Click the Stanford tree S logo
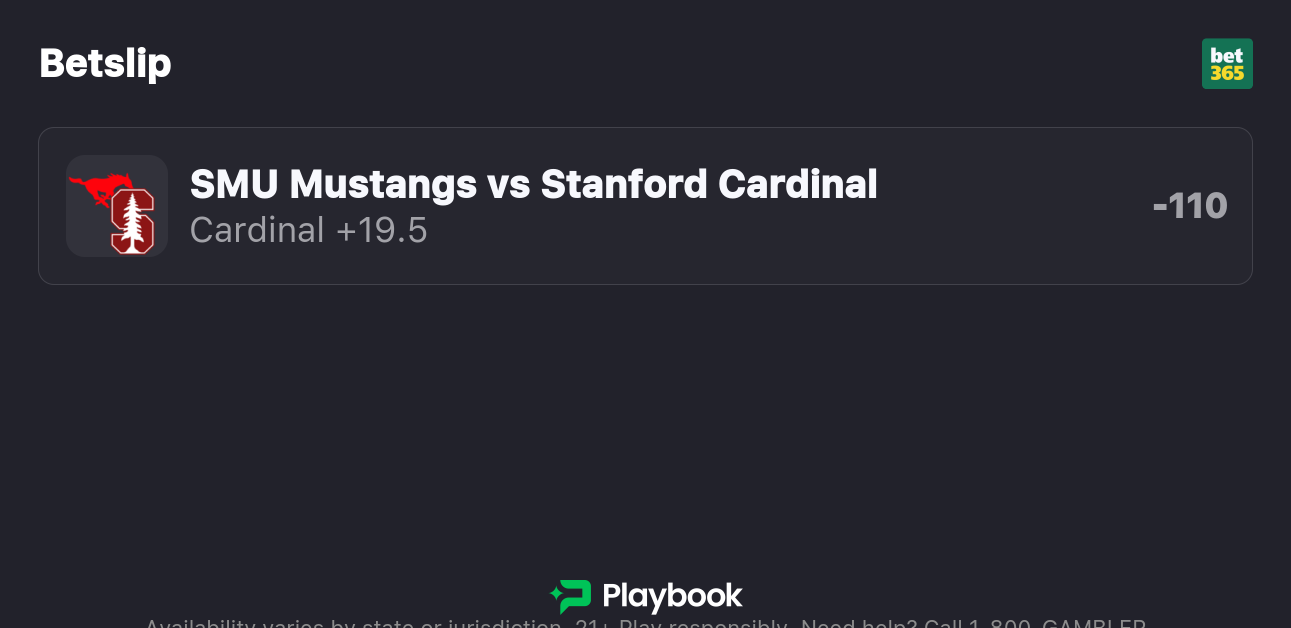 132,221
